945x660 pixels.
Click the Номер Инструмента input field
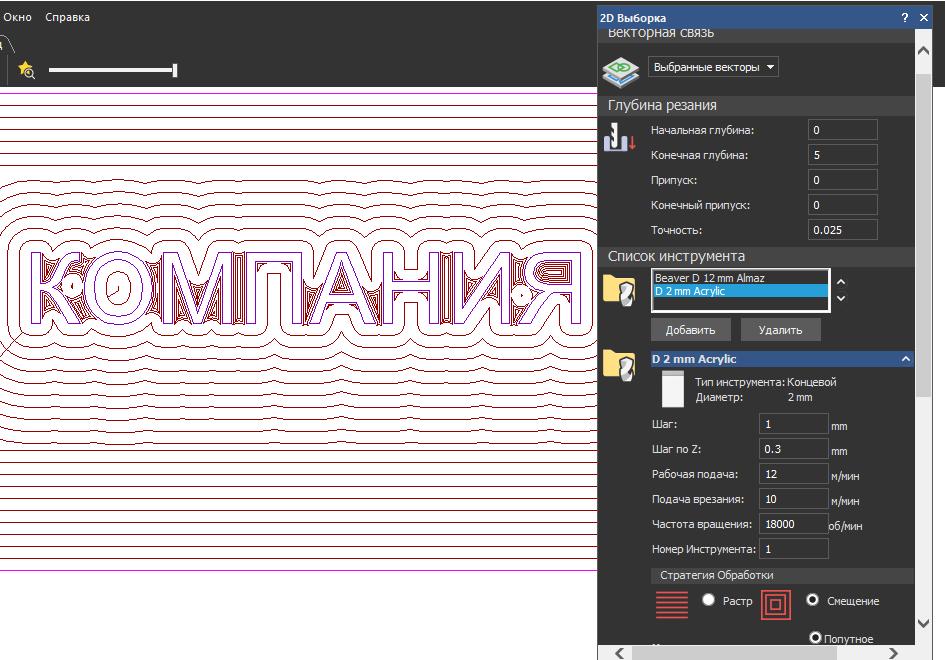793,549
